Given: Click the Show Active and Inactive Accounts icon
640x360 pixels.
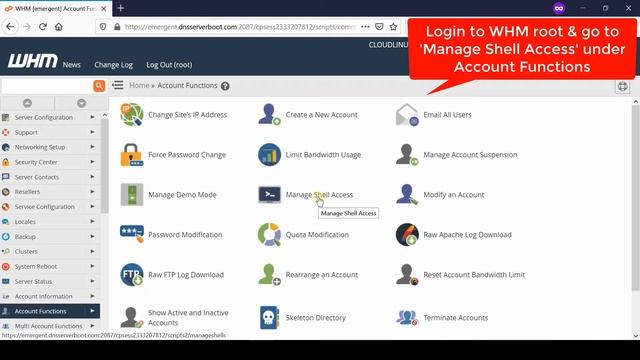Looking at the screenshot, I should 131,318.
